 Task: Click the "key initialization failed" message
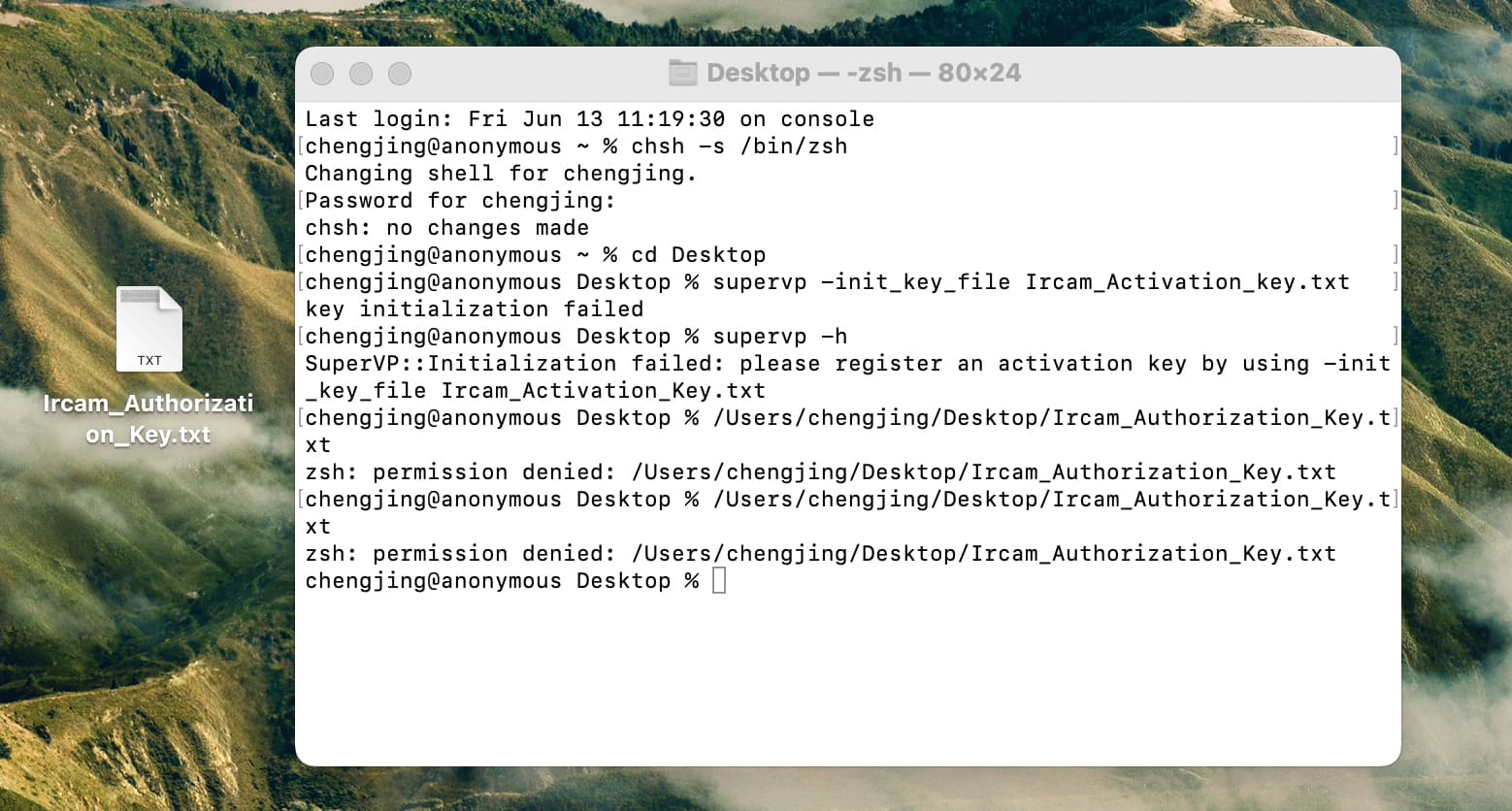point(475,309)
